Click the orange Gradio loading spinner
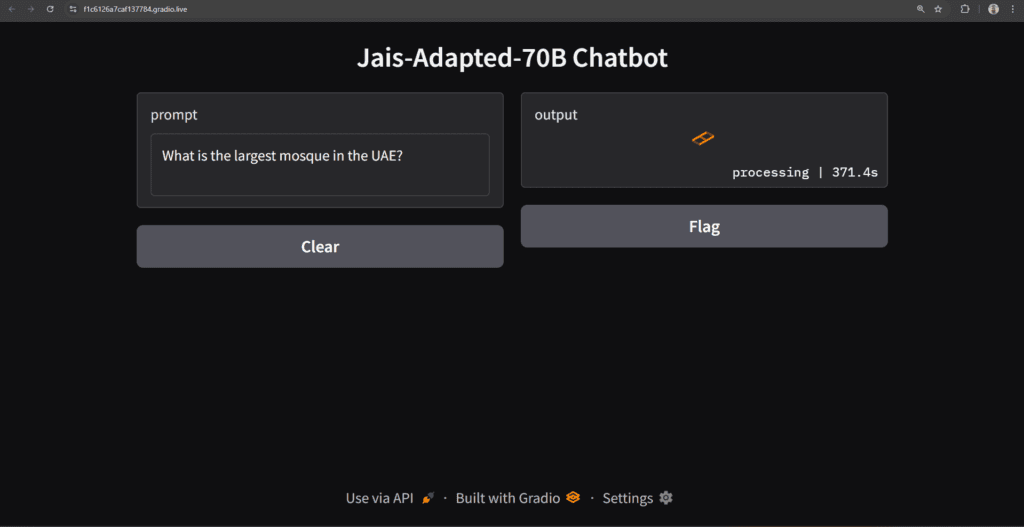The height and width of the screenshot is (527, 1024). 703,138
